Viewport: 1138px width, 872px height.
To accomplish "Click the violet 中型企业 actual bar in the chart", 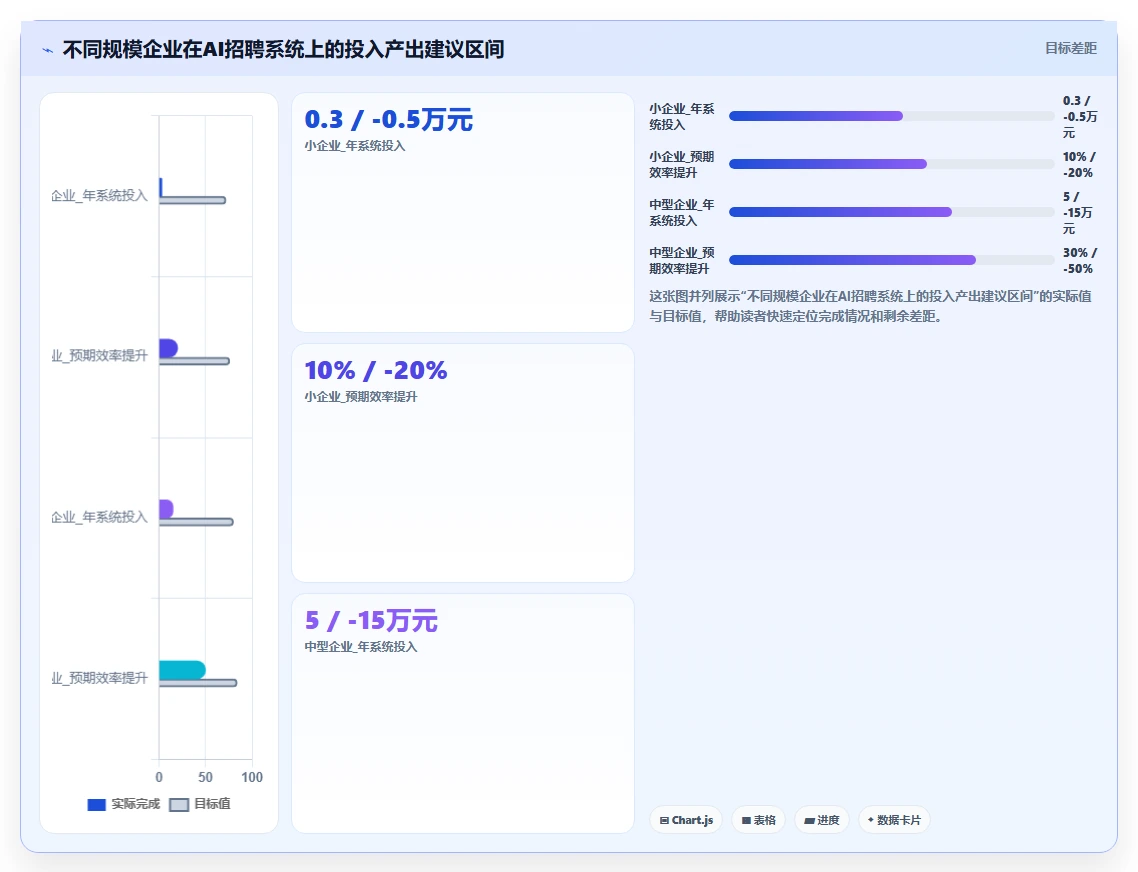I will click(166, 509).
